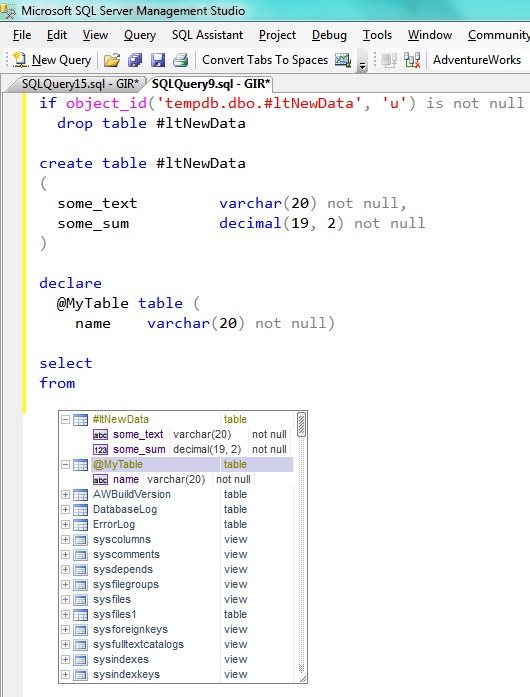
Task: Expand the syscomments view
Action: (65, 555)
